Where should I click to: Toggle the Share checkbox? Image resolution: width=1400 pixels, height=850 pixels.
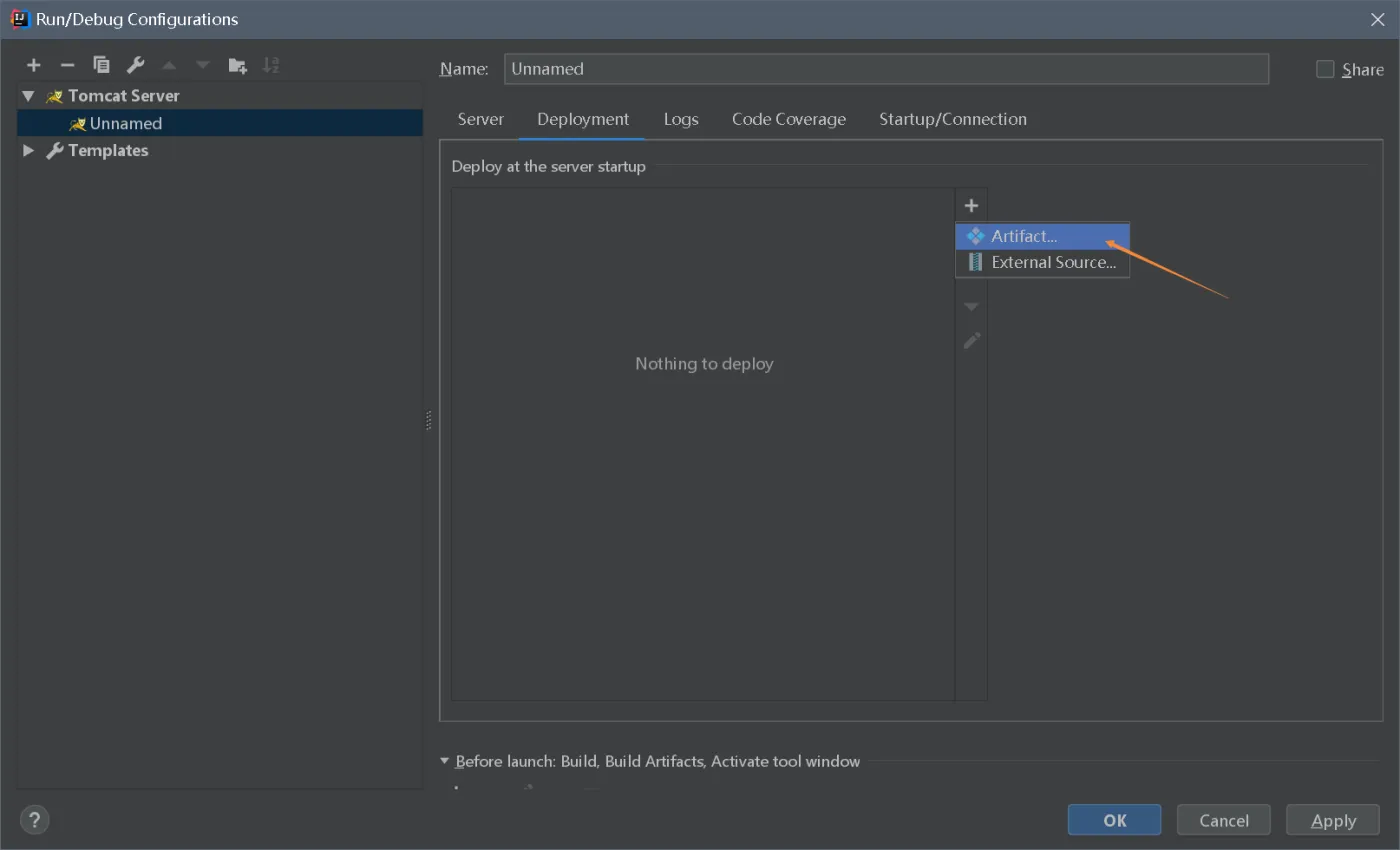click(x=1325, y=69)
